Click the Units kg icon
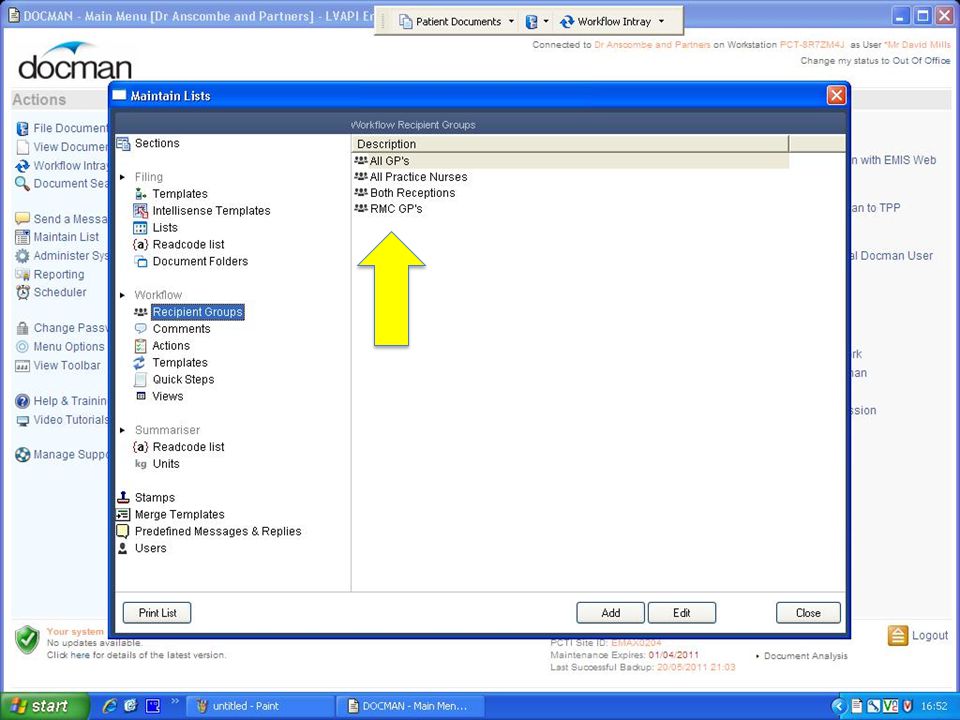 coord(141,464)
